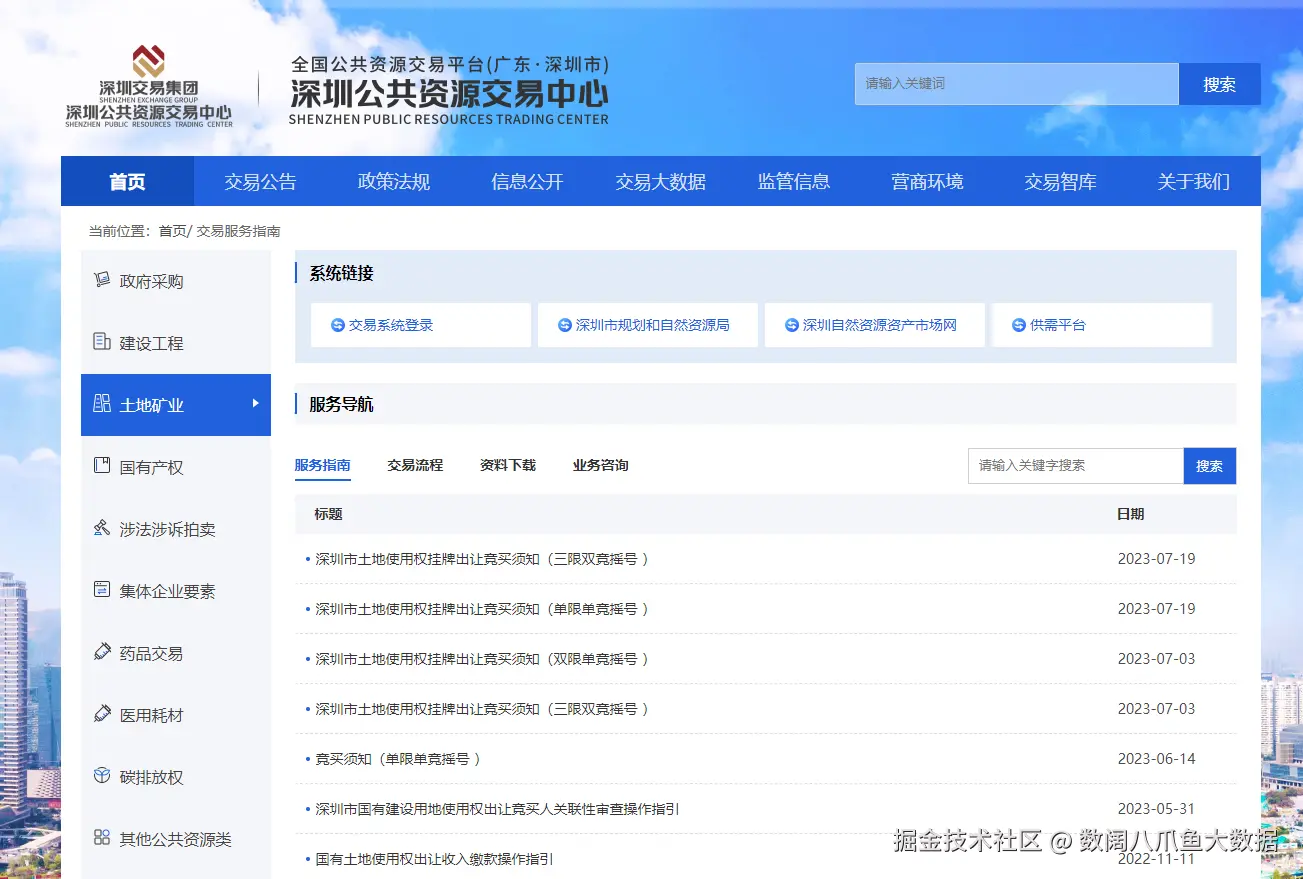Screen dimensions: 1303x879
Task: Click the 2023-05-31 date cell
Action: (1156, 809)
